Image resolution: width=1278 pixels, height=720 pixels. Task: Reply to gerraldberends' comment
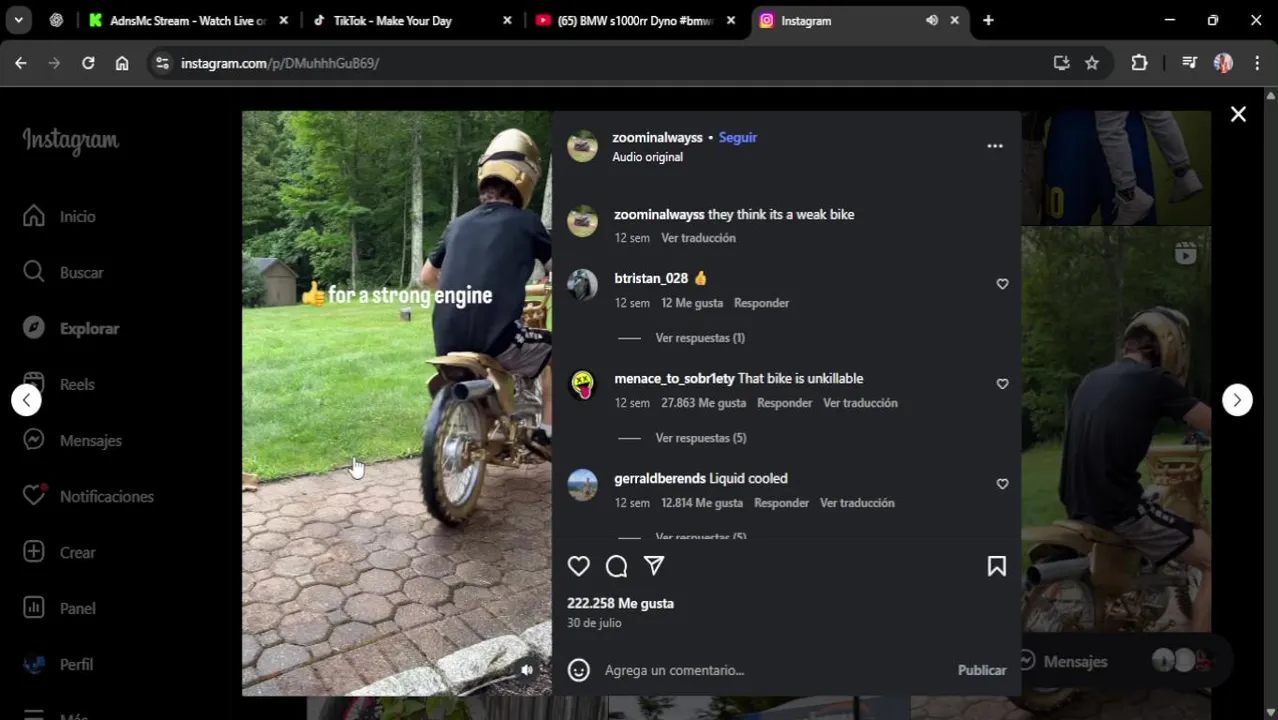point(781,503)
